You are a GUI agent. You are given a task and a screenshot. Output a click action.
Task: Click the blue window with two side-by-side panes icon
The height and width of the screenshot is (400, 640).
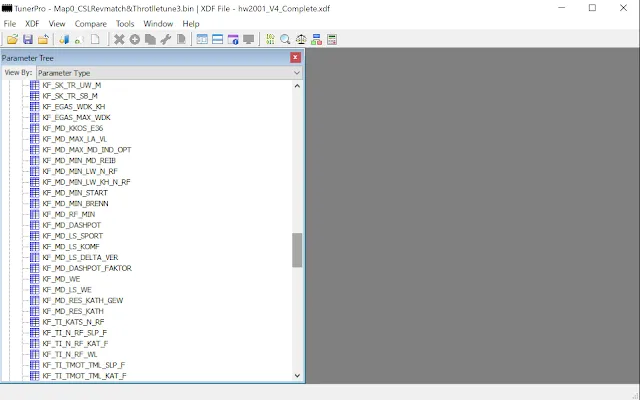click(202, 40)
